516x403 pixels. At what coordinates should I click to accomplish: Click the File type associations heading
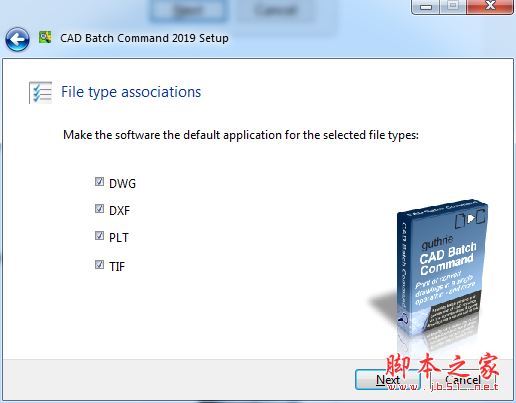click(x=131, y=92)
